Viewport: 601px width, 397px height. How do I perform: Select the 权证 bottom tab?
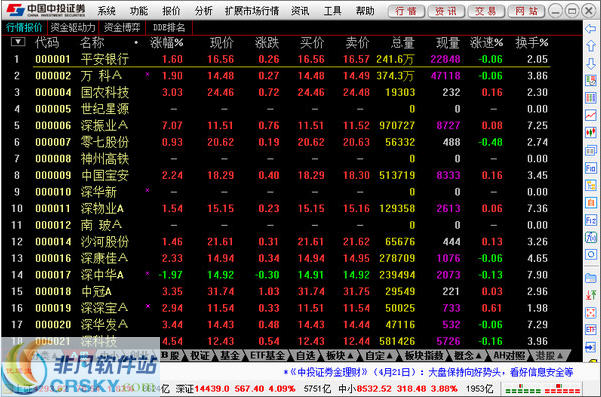tap(200, 356)
